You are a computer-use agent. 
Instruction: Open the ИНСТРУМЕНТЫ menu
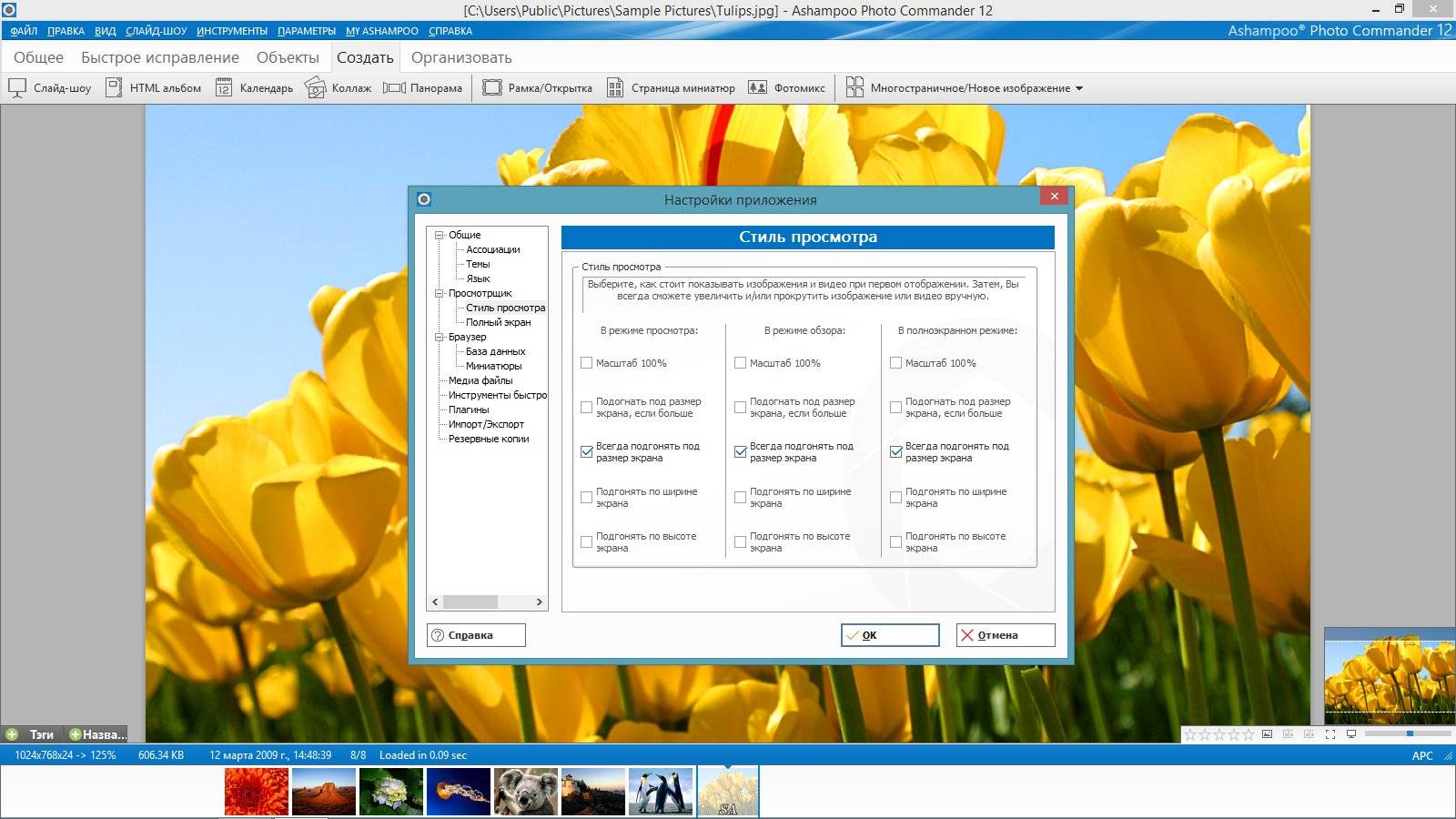(232, 31)
